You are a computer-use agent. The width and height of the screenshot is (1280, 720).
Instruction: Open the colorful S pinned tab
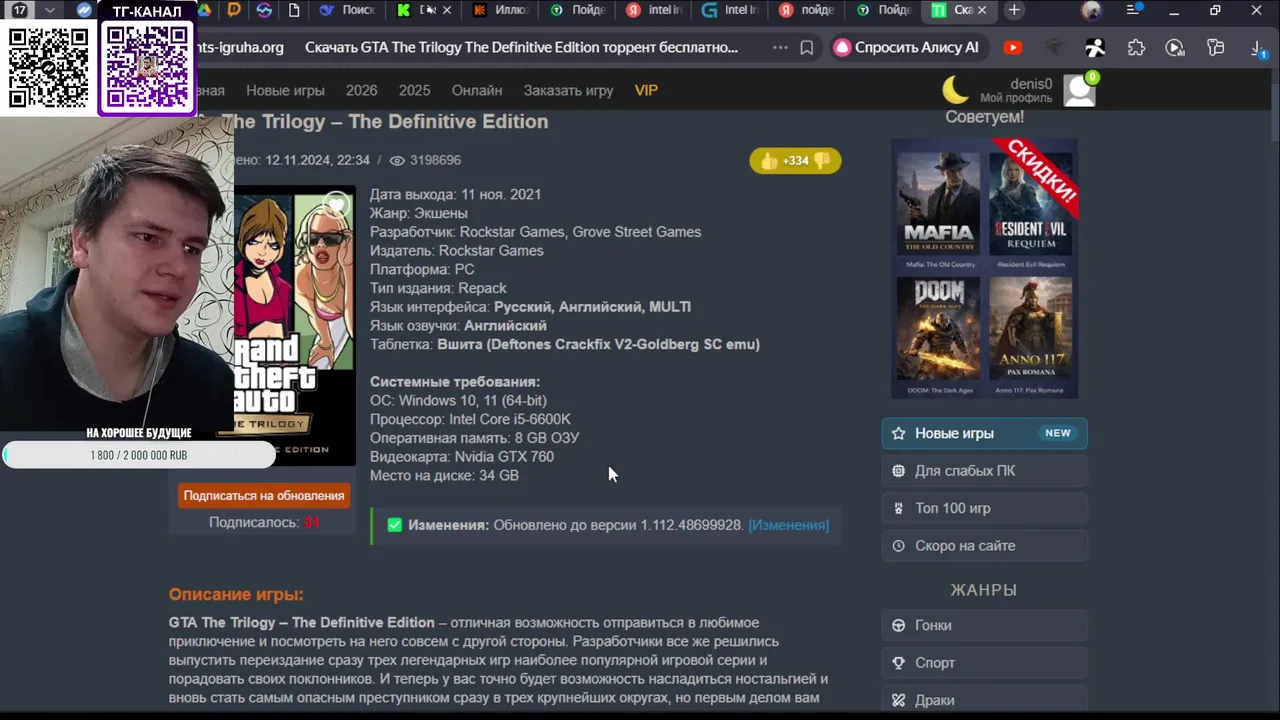coord(264,10)
